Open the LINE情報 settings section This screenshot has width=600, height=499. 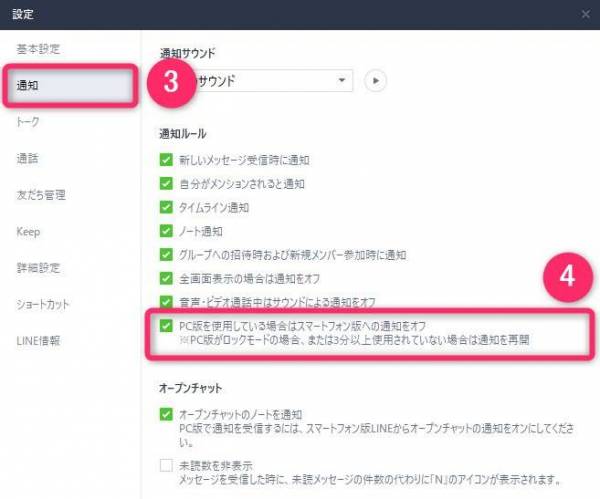click(x=38, y=341)
